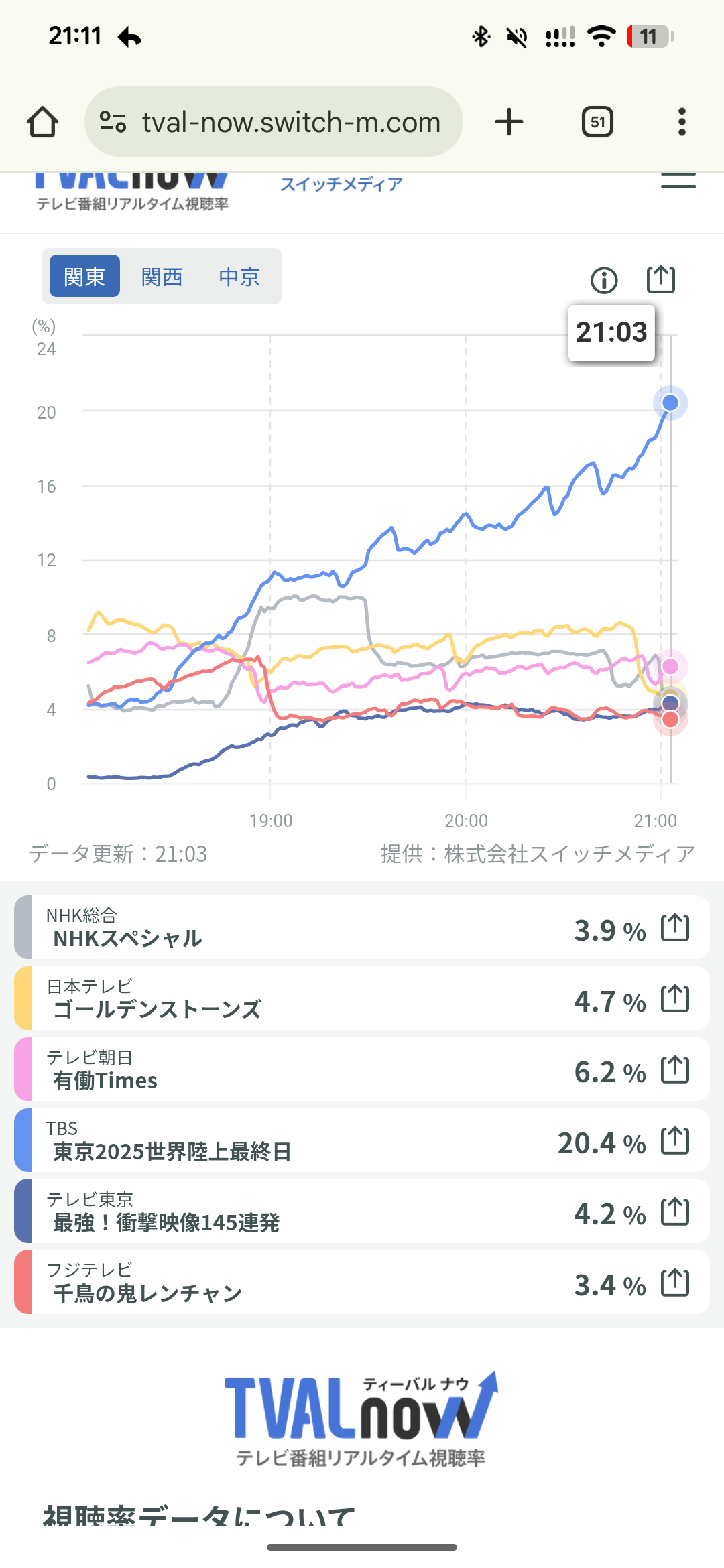Tap the TBS blue data point on chart
The height and width of the screenshot is (1568, 724).
point(670,403)
